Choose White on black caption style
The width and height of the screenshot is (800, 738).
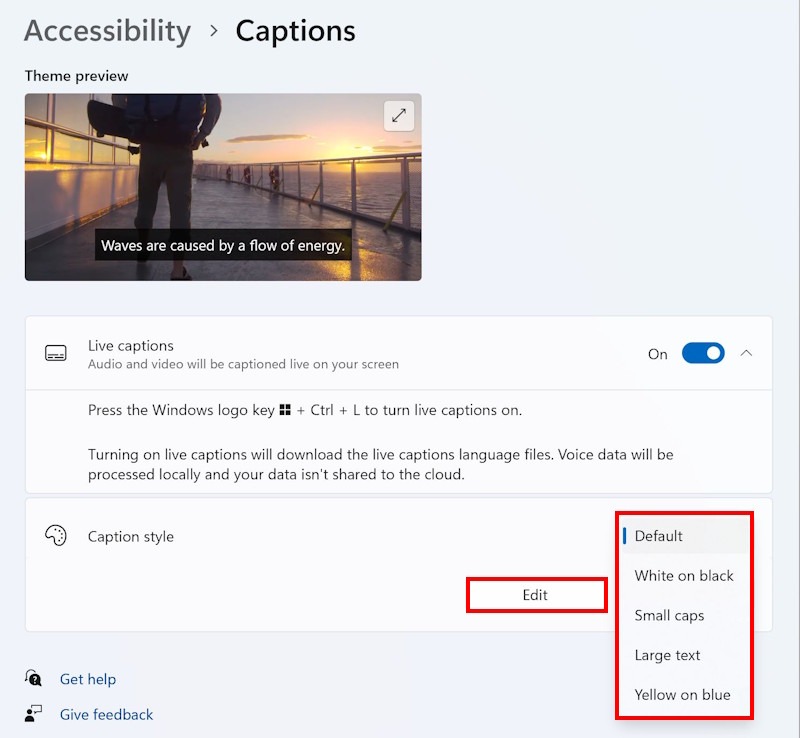[684, 576]
